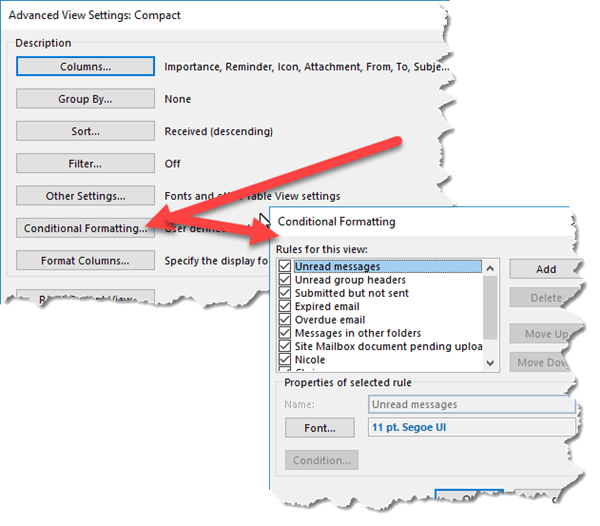Click the Add rule button
The height and width of the screenshot is (526, 600).
coord(546,269)
